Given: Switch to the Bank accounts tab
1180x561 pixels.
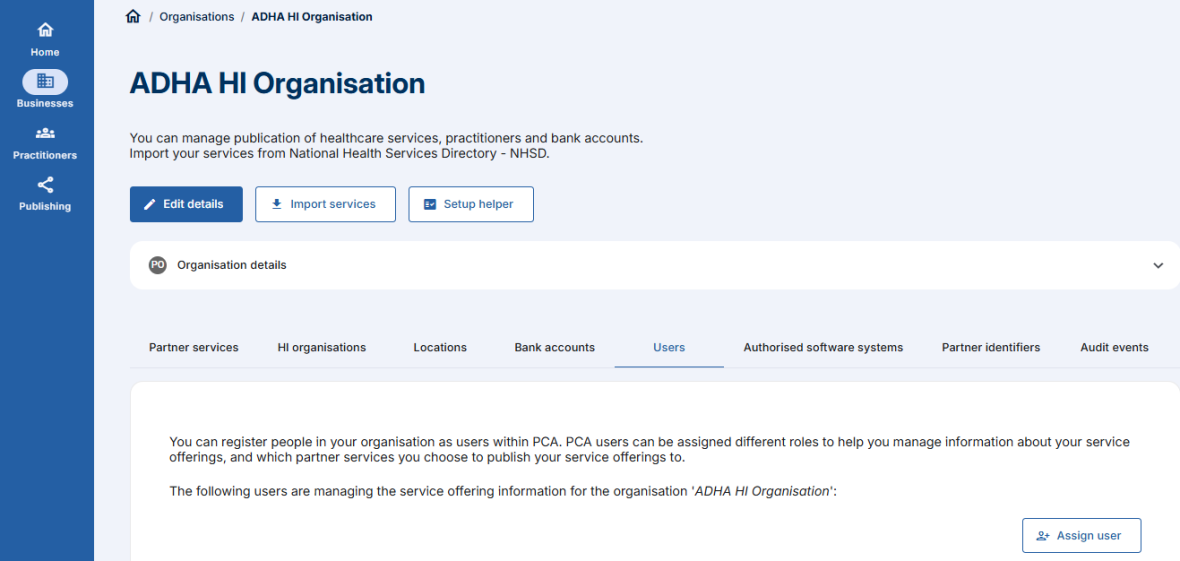Looking at the screenshot, I should 555,347.
